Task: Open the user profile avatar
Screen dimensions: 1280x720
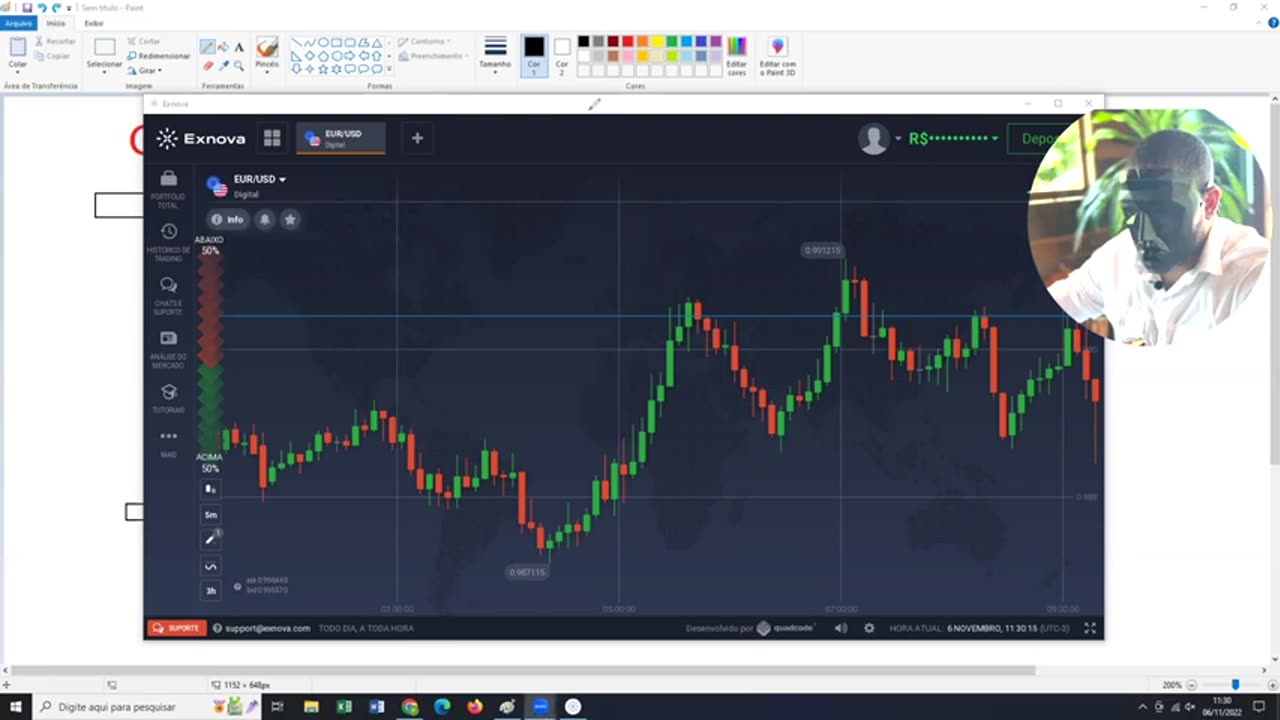Action: 874,139
